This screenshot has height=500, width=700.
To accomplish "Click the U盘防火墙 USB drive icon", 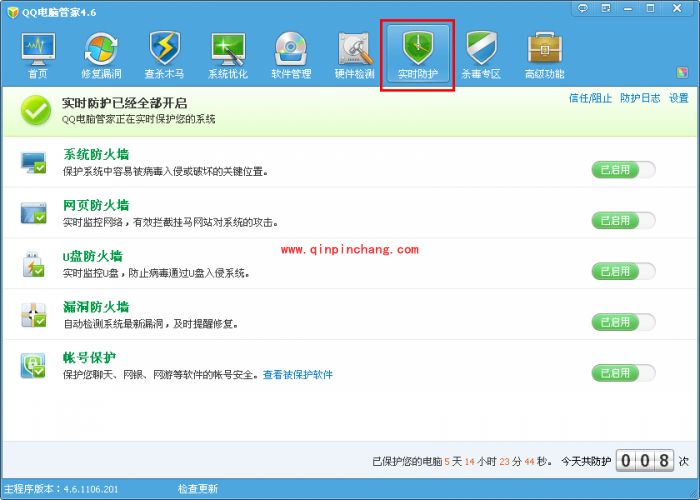I will [x=33, y=264].
